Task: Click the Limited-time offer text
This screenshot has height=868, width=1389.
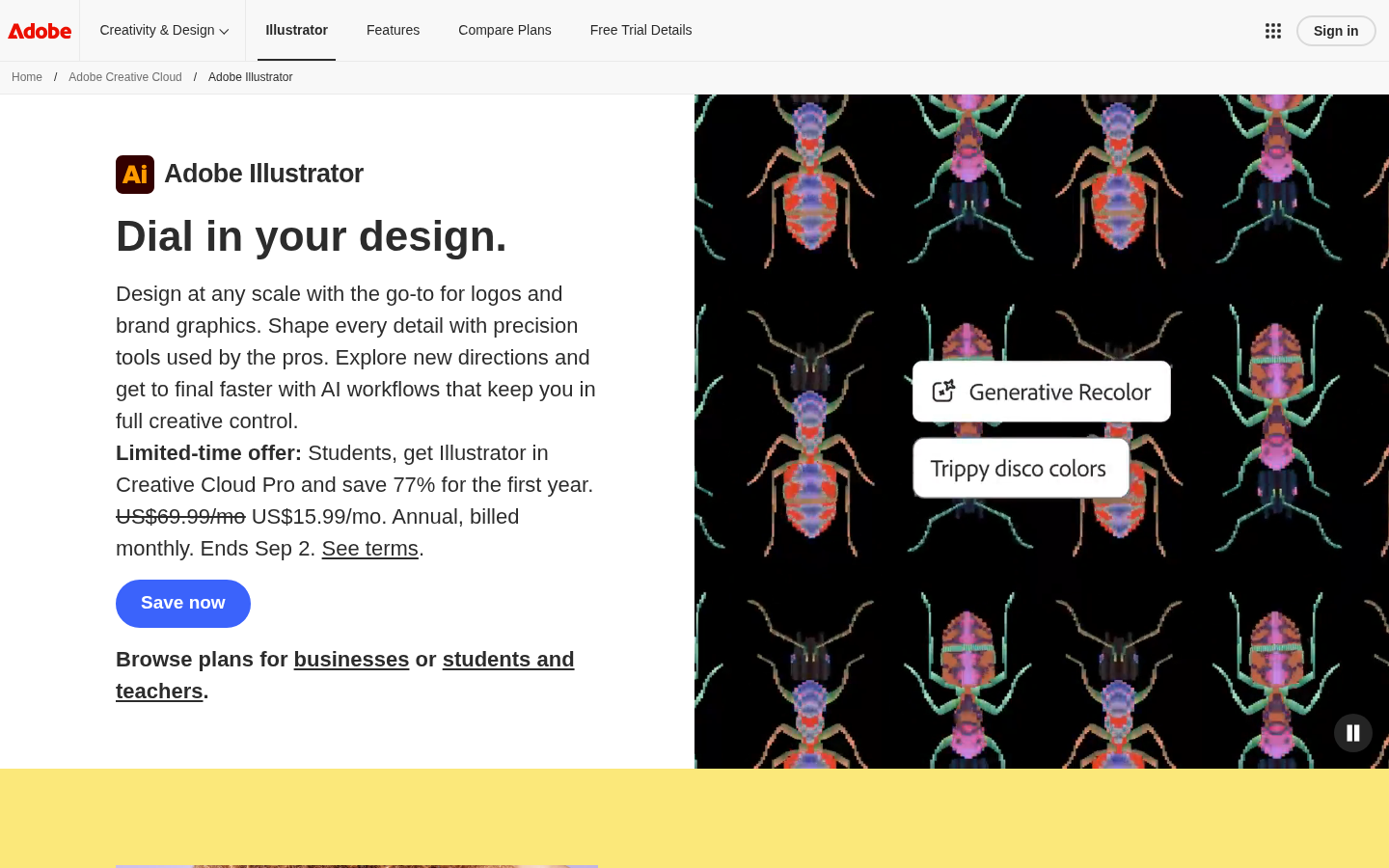Action: (208, 453)
